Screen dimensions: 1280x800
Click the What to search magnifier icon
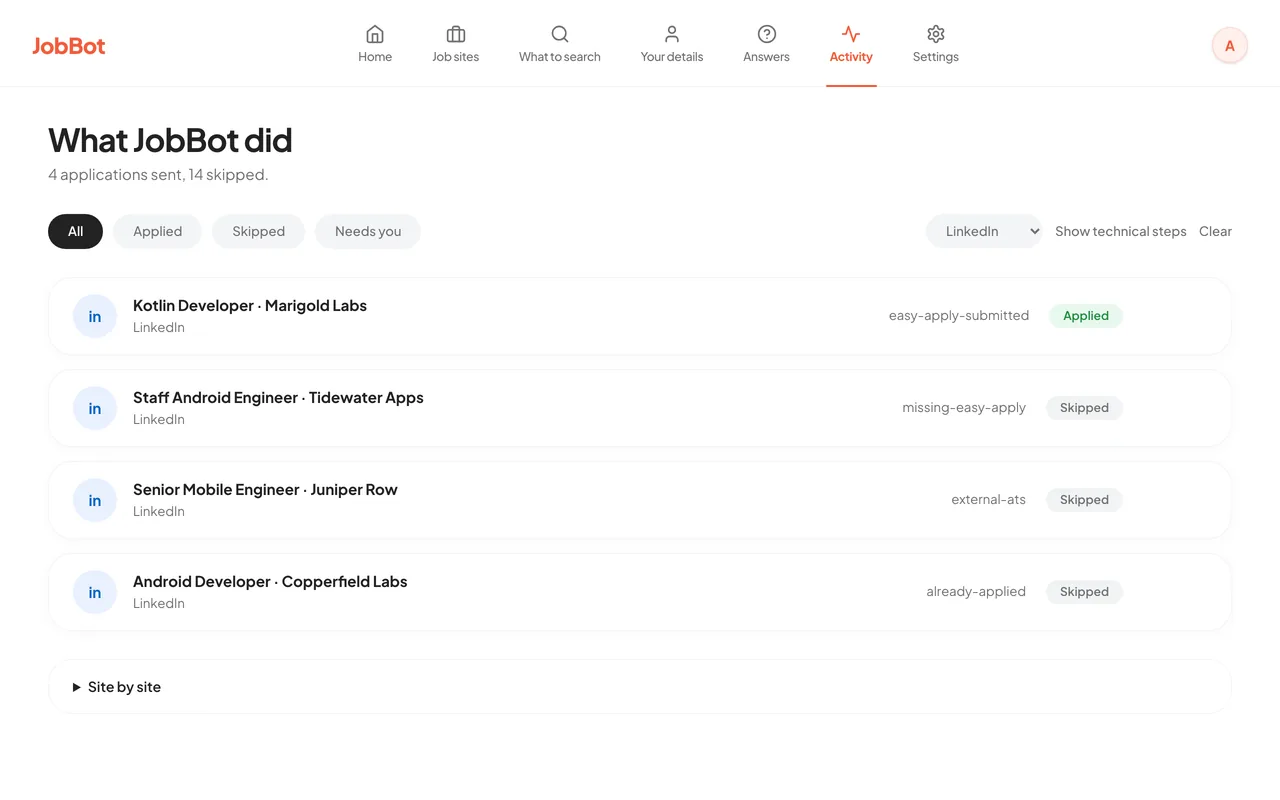point(560,34)
